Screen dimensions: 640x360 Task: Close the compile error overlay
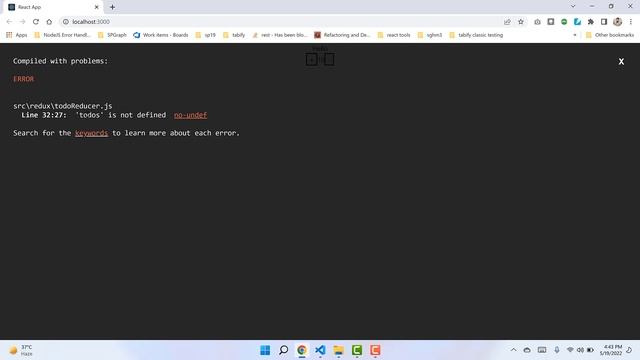coord(621,61)
